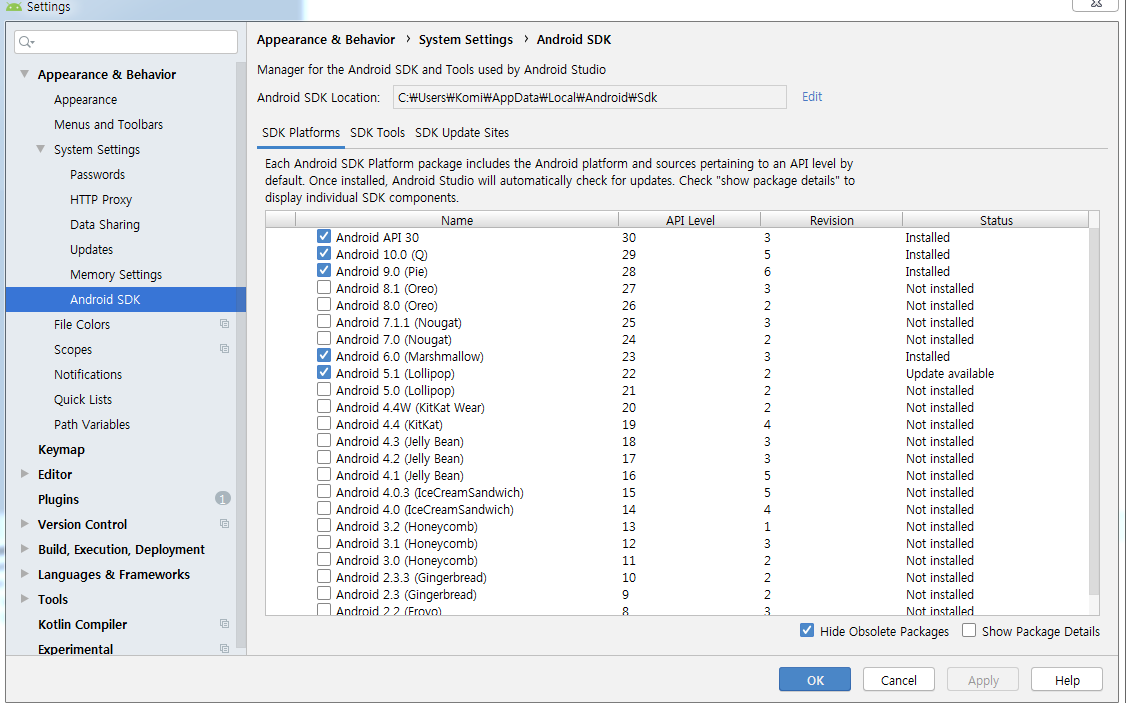Toggle Hide Obsolete Packages checkbox
Image resolution: width=1126 pixels, height=703 pixels.
[807, 630]
